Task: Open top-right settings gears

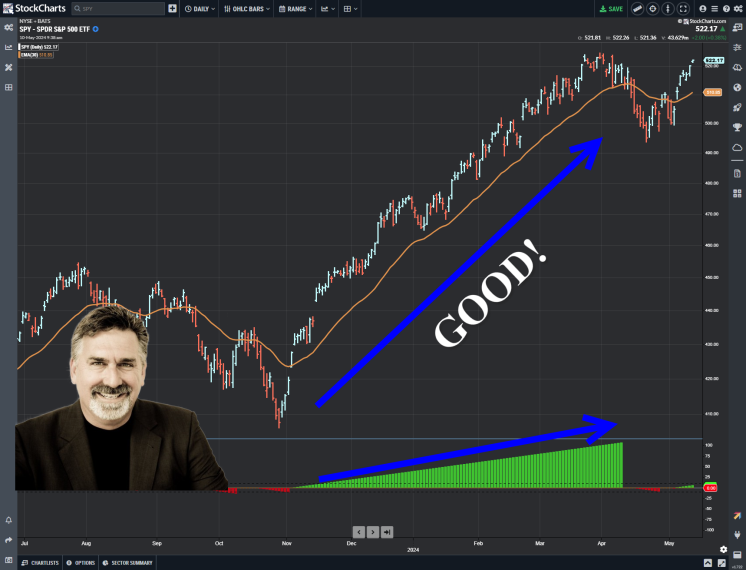Action: tap(738, 9)
